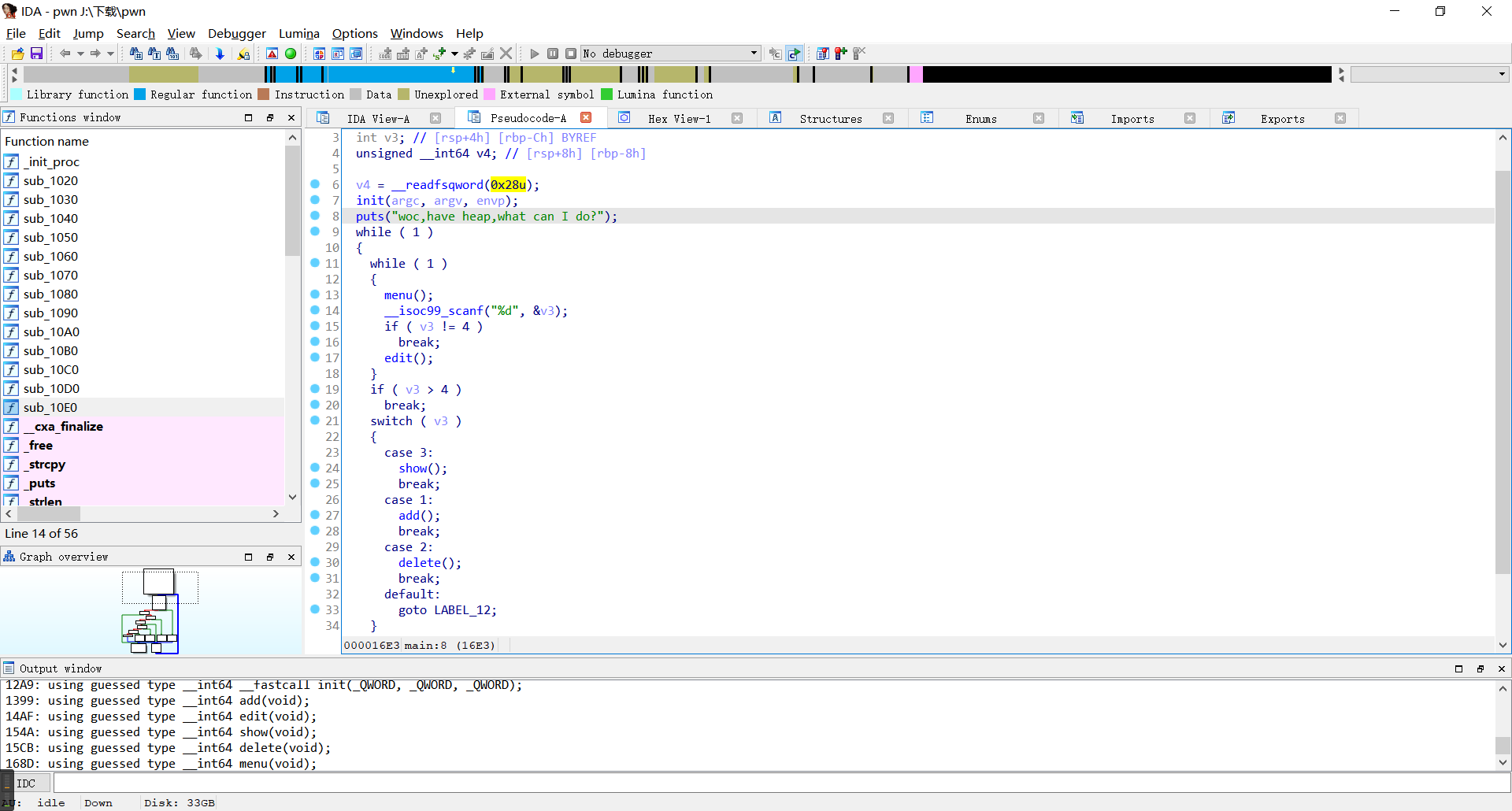The height and width of the screenshot is (811, 1512).
Task: Click the Save database floppy icon
Action: click(36, 54)
